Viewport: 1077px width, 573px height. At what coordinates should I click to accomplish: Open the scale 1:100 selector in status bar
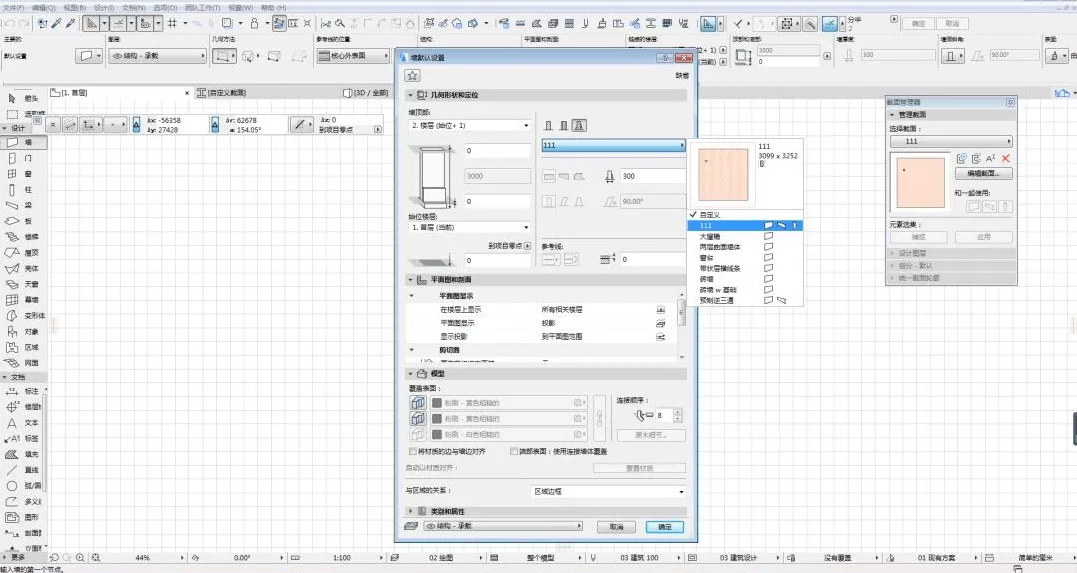click(342, 558)
